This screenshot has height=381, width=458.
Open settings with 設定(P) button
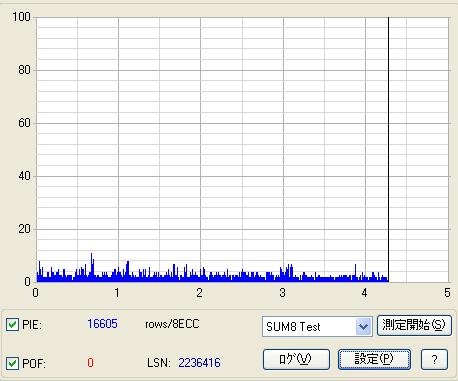(x=374, y=360)
